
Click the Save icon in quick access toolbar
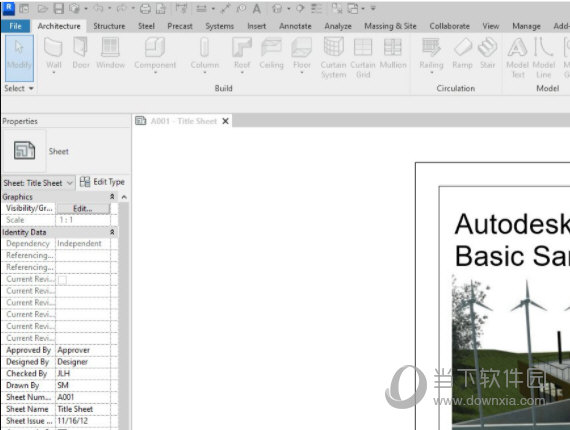pos(59,8)
